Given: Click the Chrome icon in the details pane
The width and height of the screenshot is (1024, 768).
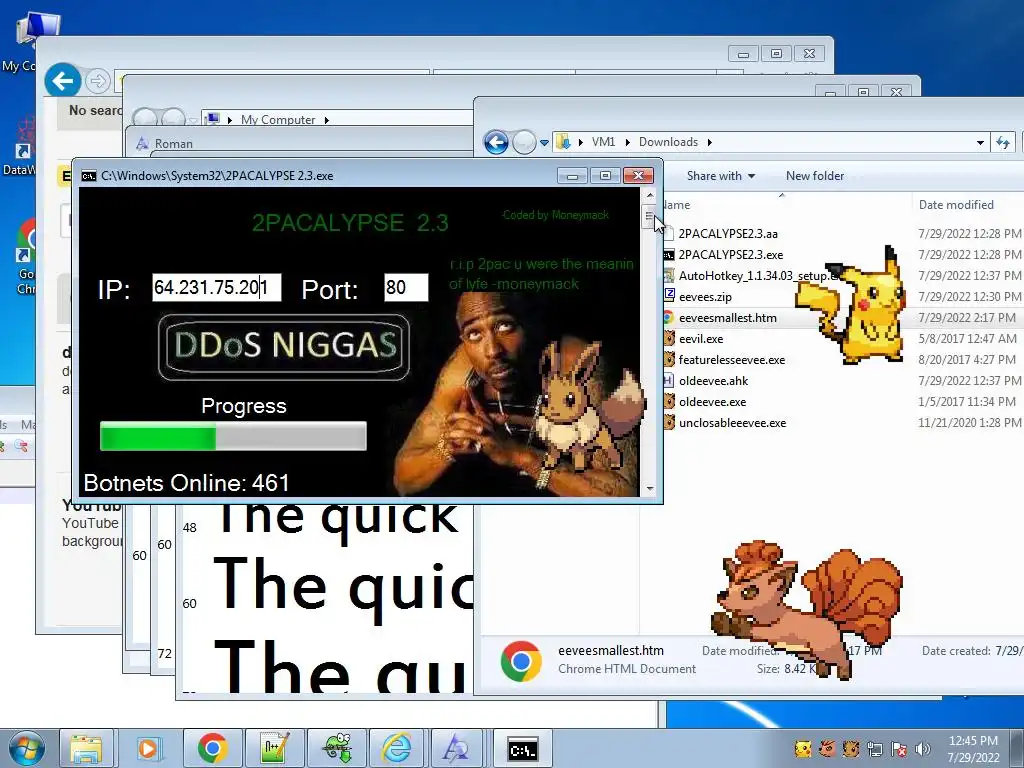Looking at the screenshot, I should click(521, 661).
